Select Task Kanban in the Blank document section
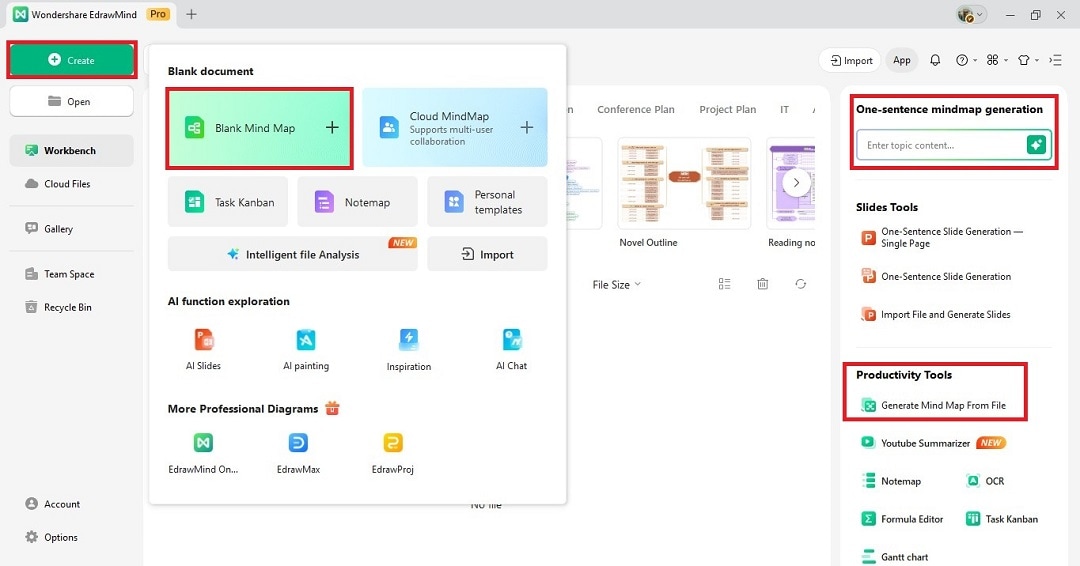This screenshot has height=566, width=1080. tap(228, 202)
